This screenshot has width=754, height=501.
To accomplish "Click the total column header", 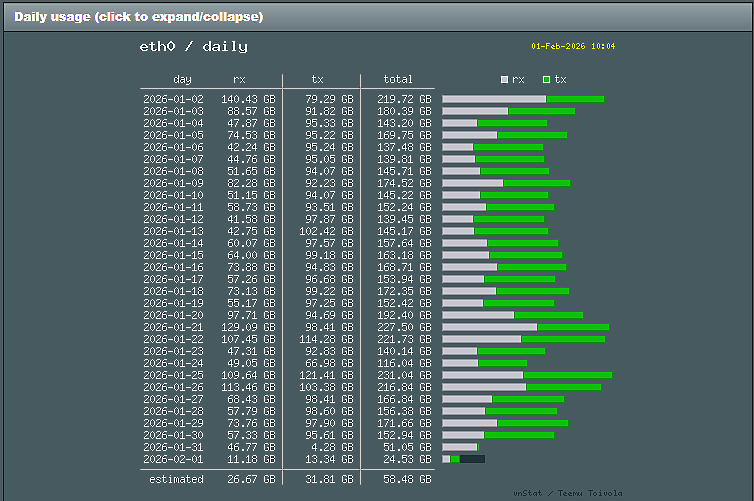I will point(398,79).
